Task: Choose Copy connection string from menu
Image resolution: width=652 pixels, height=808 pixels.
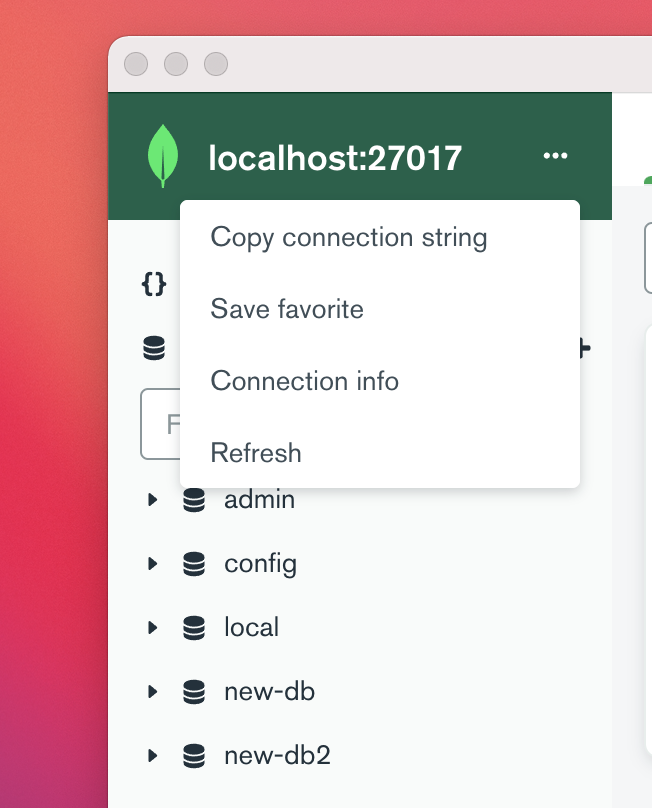Action: click(x=380, y=238)
